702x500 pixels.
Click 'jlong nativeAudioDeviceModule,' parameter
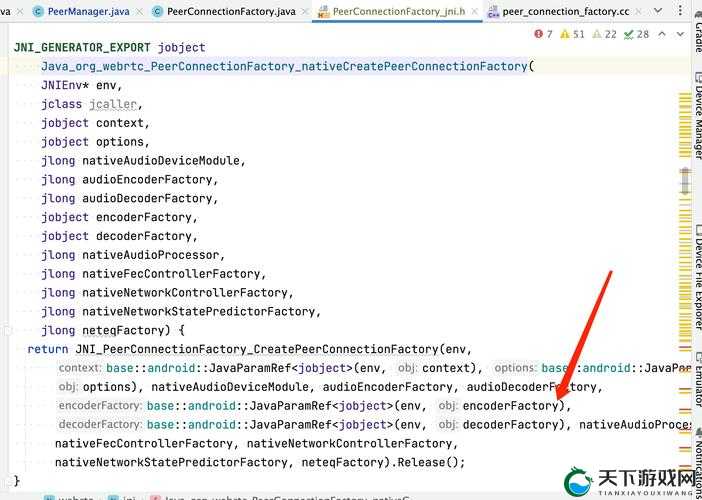point(144,160)
